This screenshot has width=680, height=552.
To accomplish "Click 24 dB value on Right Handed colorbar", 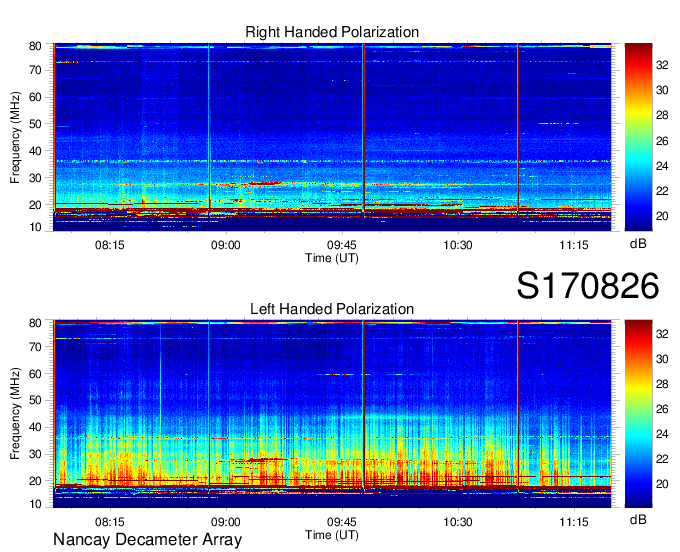I will [x=662, y=166].
